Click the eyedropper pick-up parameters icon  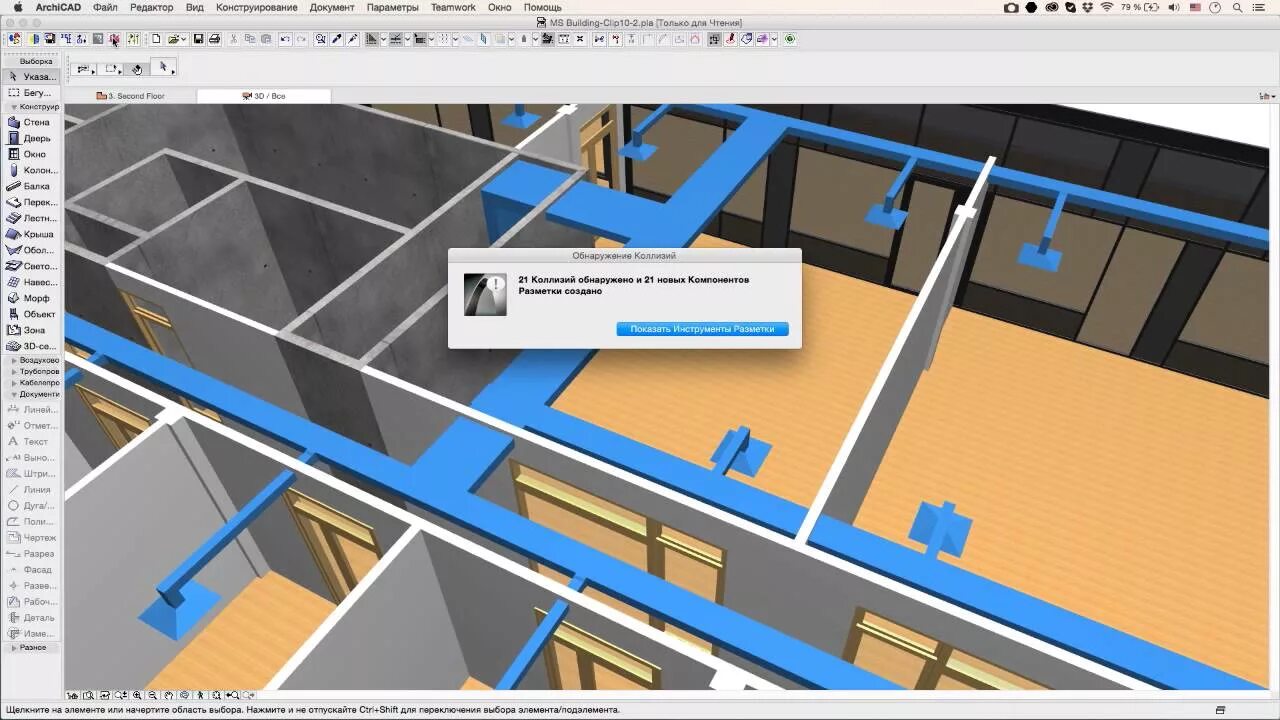tap(337, 39)
